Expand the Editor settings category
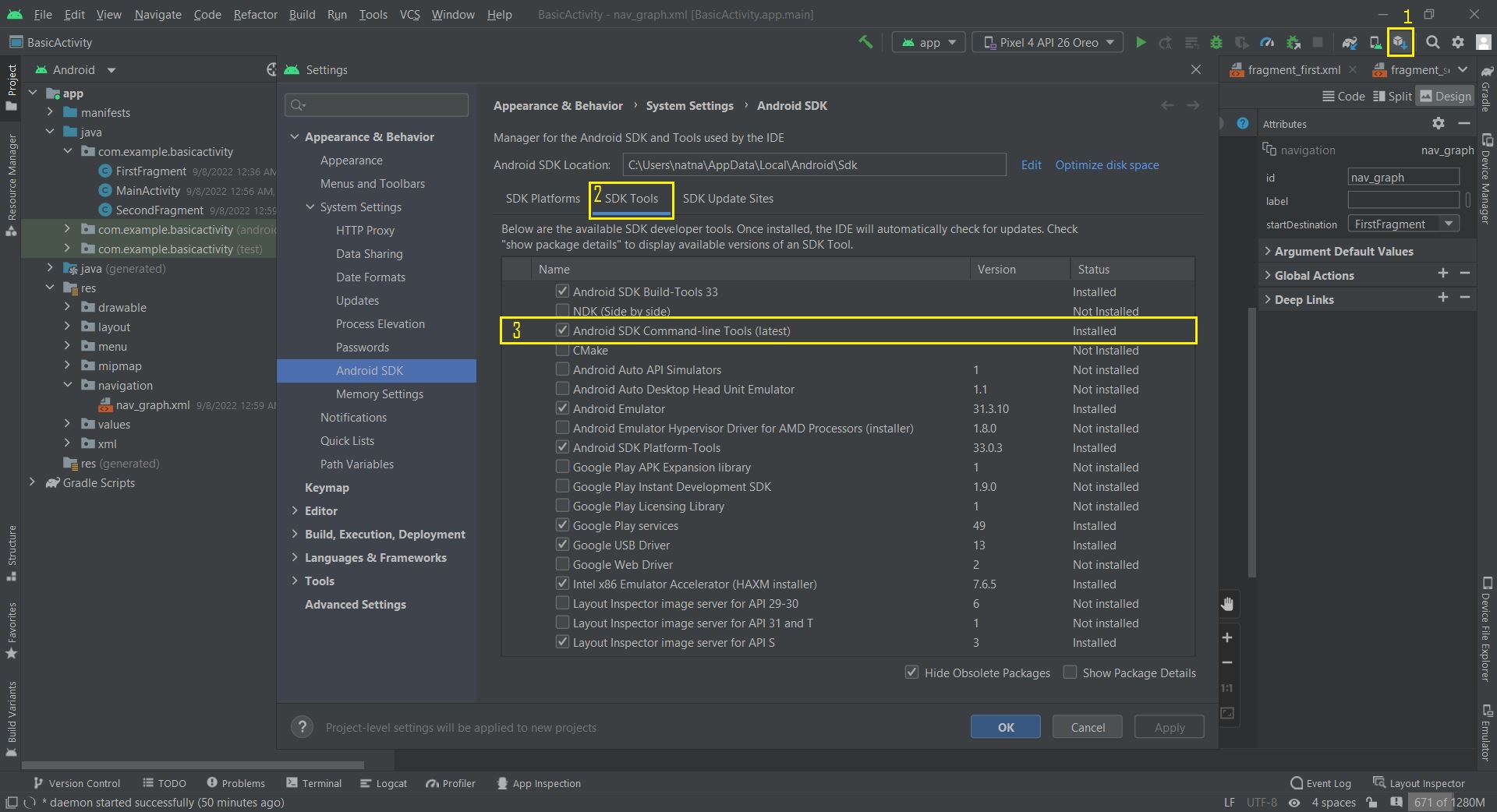 click(x=295, y=510)
